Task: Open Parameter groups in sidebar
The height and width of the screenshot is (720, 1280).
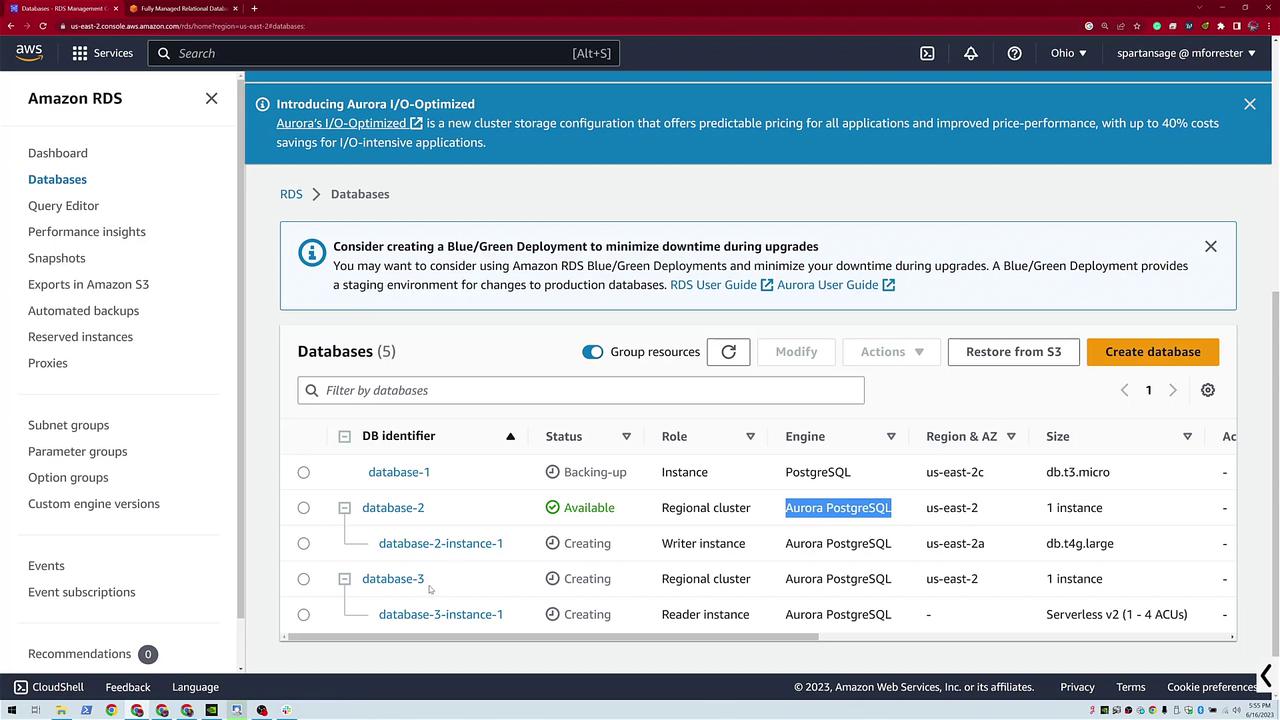Action: 78,451
